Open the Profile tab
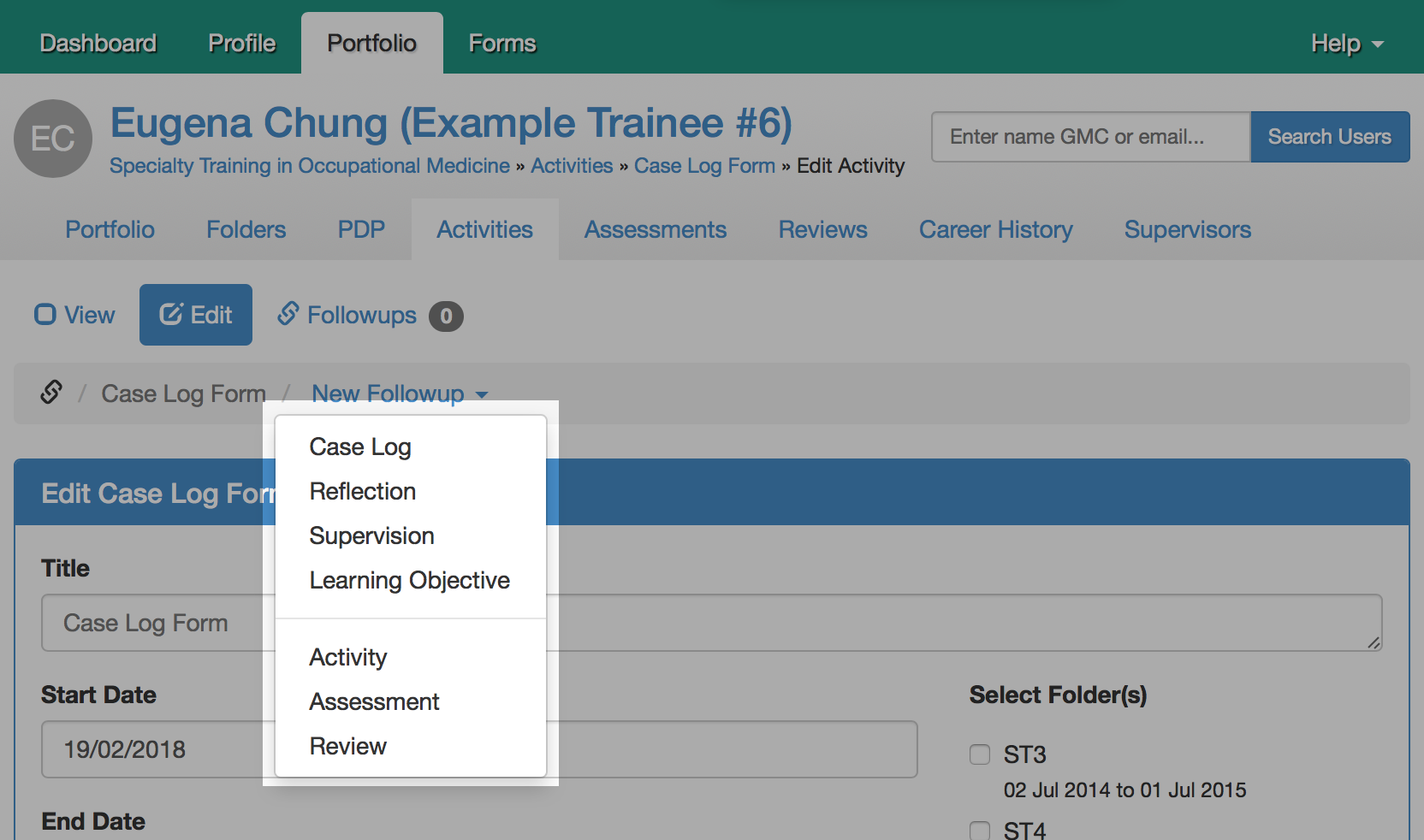 tap(242, 43)
